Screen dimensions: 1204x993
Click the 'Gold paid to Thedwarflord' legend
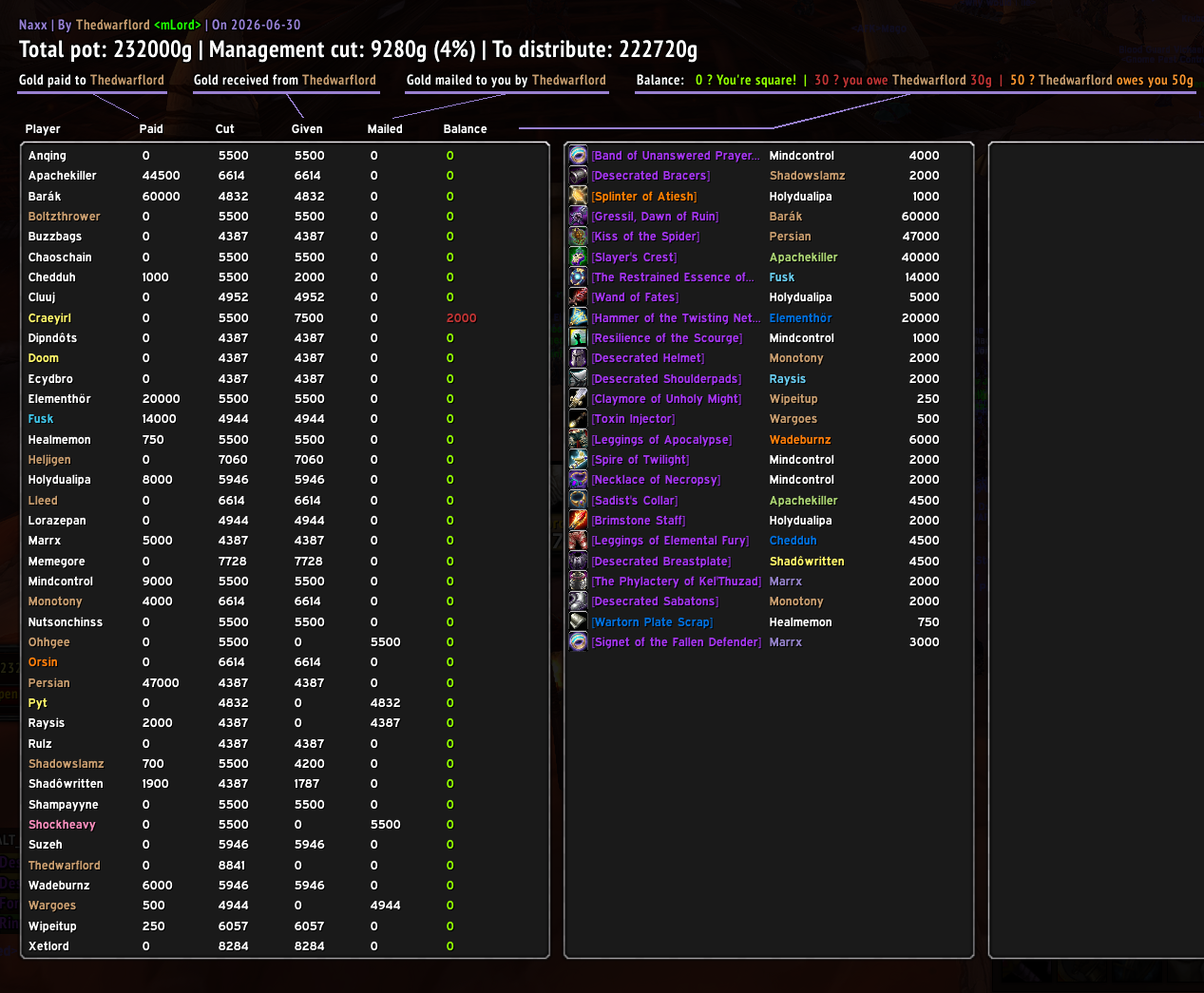[91, 80]
